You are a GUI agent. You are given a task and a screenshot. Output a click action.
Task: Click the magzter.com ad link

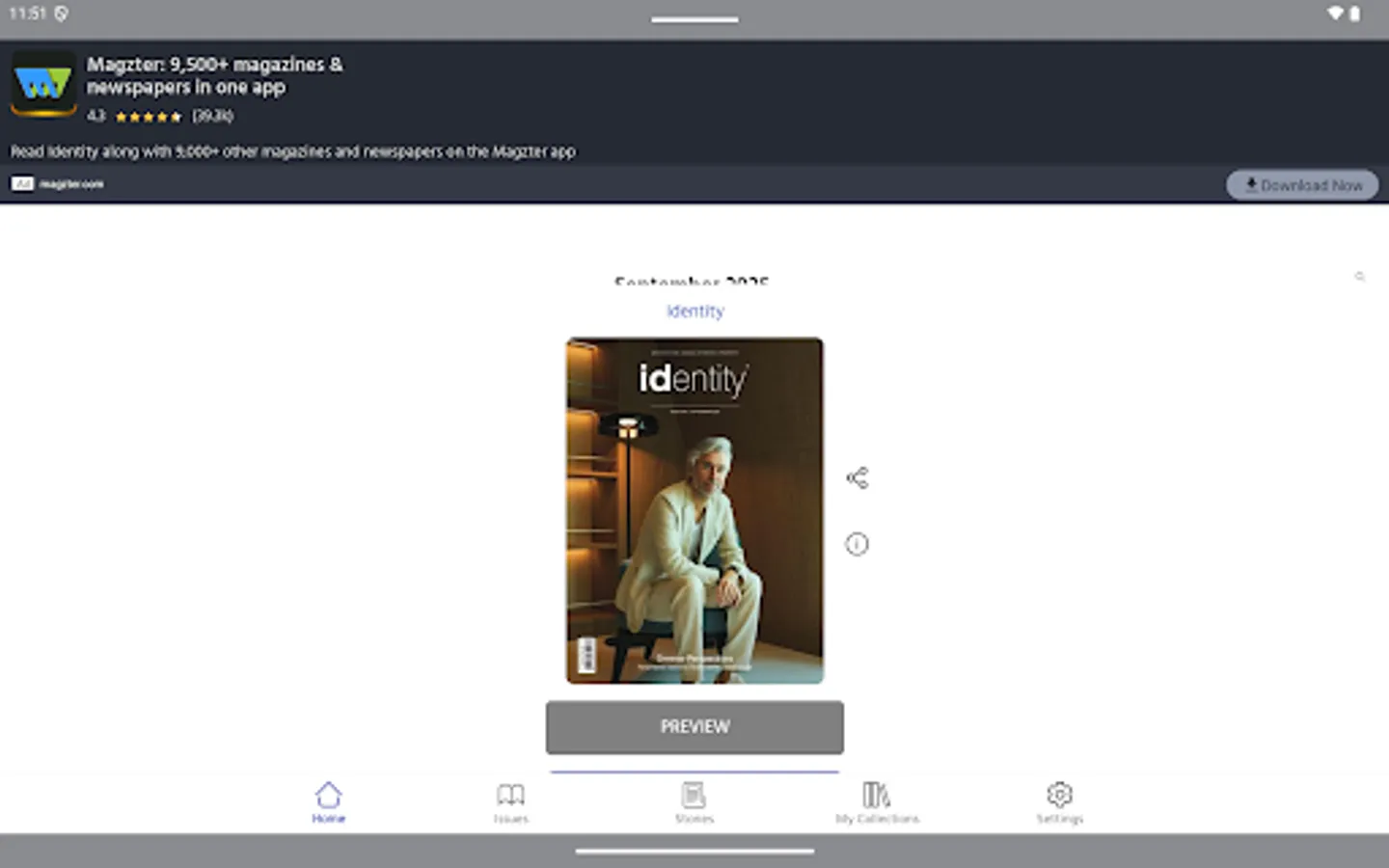pos(71,183)
